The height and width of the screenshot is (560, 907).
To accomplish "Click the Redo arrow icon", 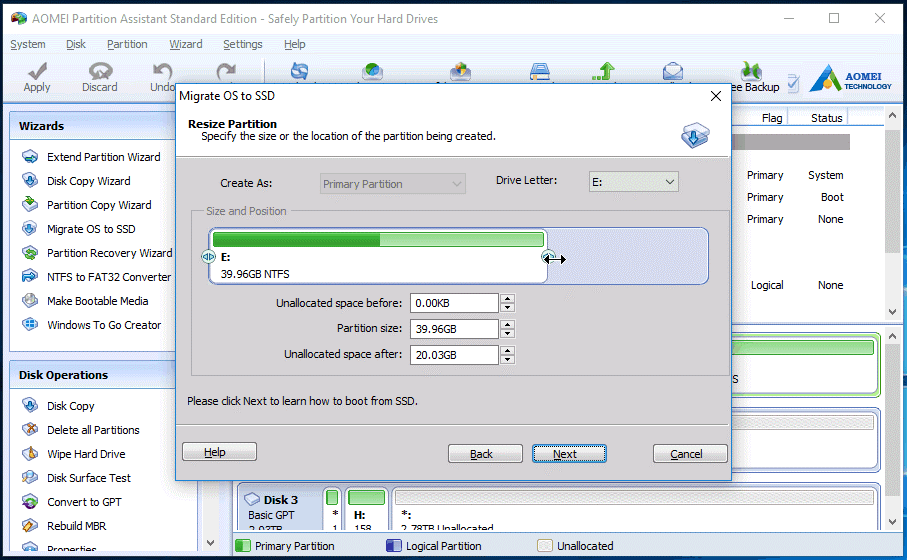I will (226, 71).
